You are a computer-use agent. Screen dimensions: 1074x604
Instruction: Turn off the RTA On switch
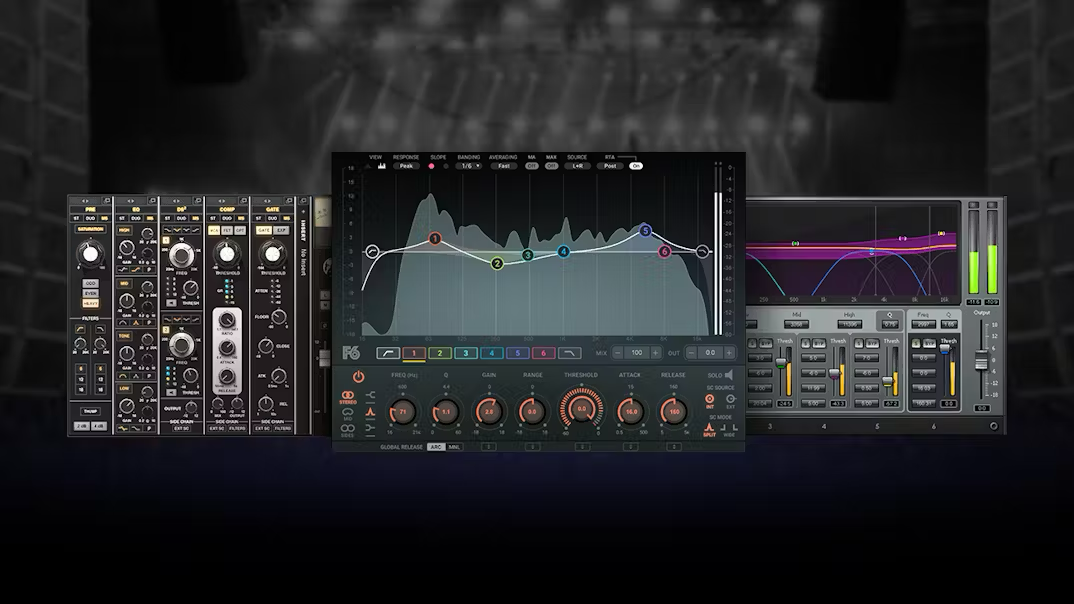pos(636,166)
